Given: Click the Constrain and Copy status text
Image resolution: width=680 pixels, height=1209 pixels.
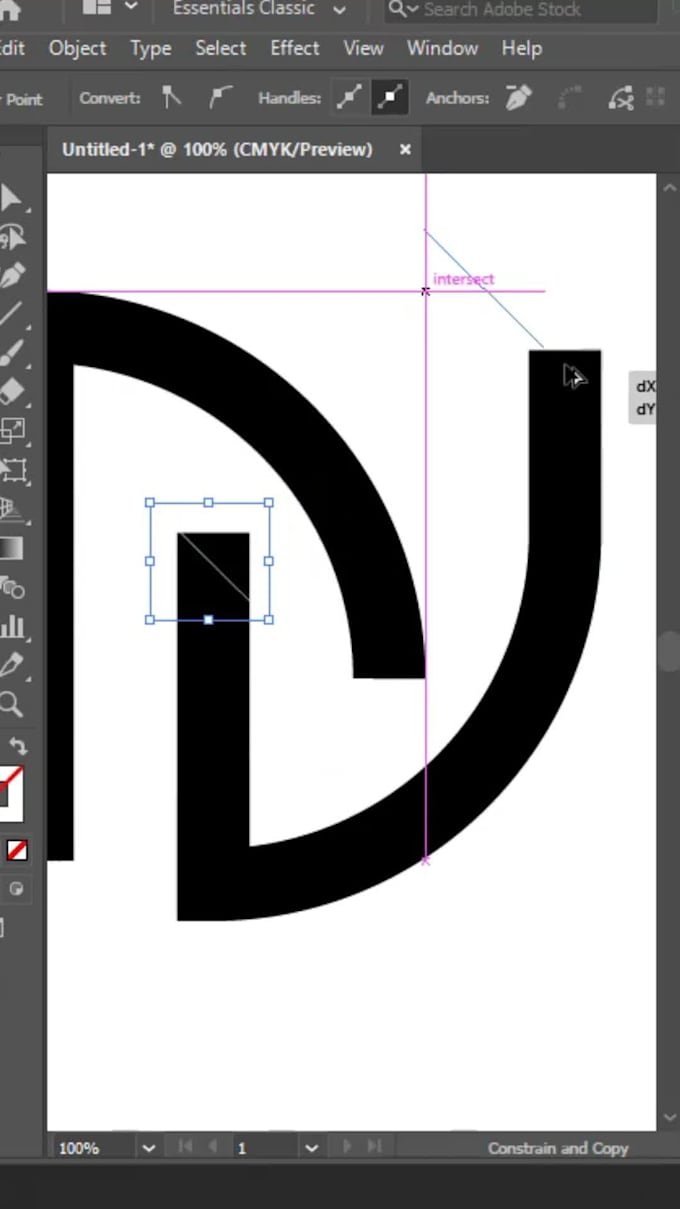Looking at the screenshot, I should tap(558, 1148).
